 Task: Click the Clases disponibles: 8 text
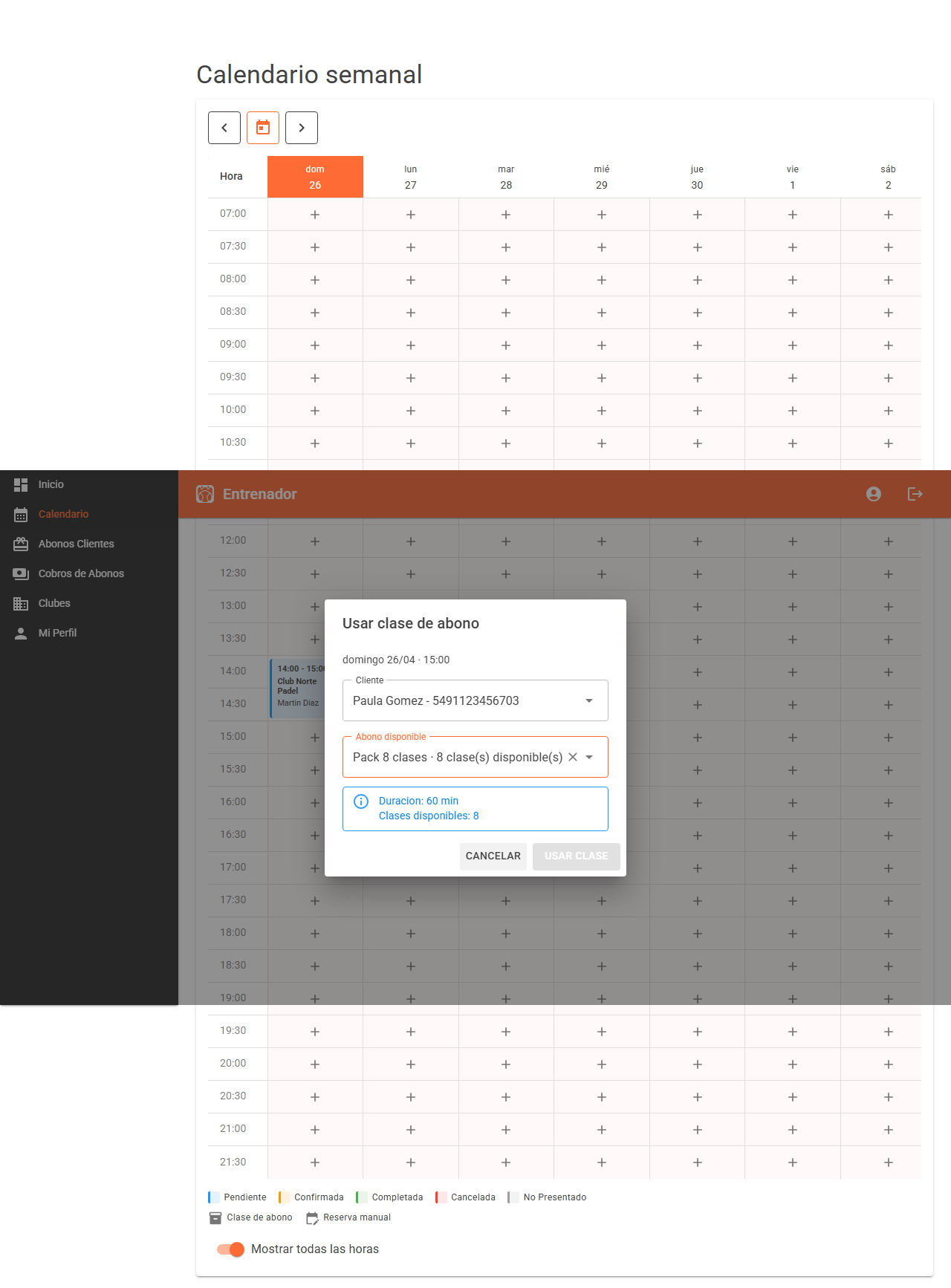429,816
